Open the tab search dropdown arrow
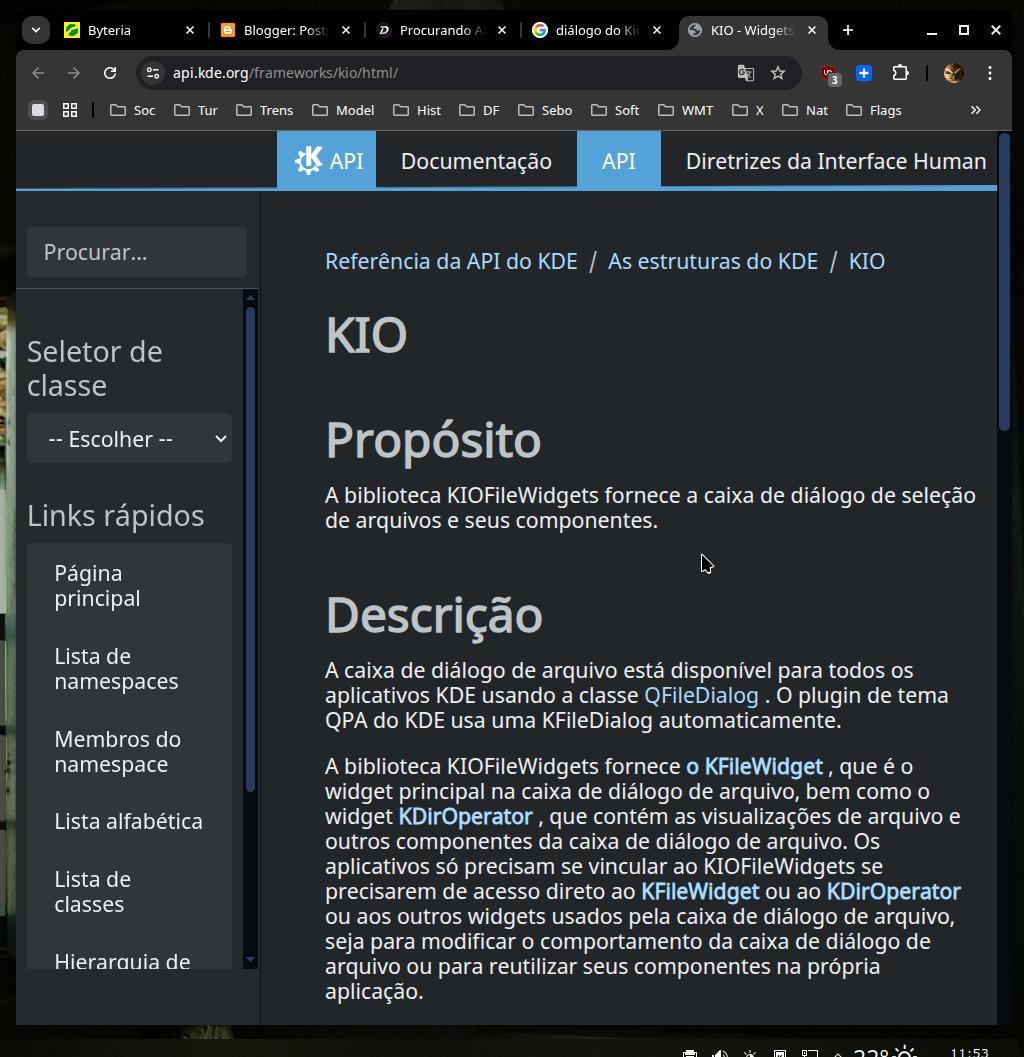The width and height of the screenshot is (1024, 1057). click(x=36, y=30)
